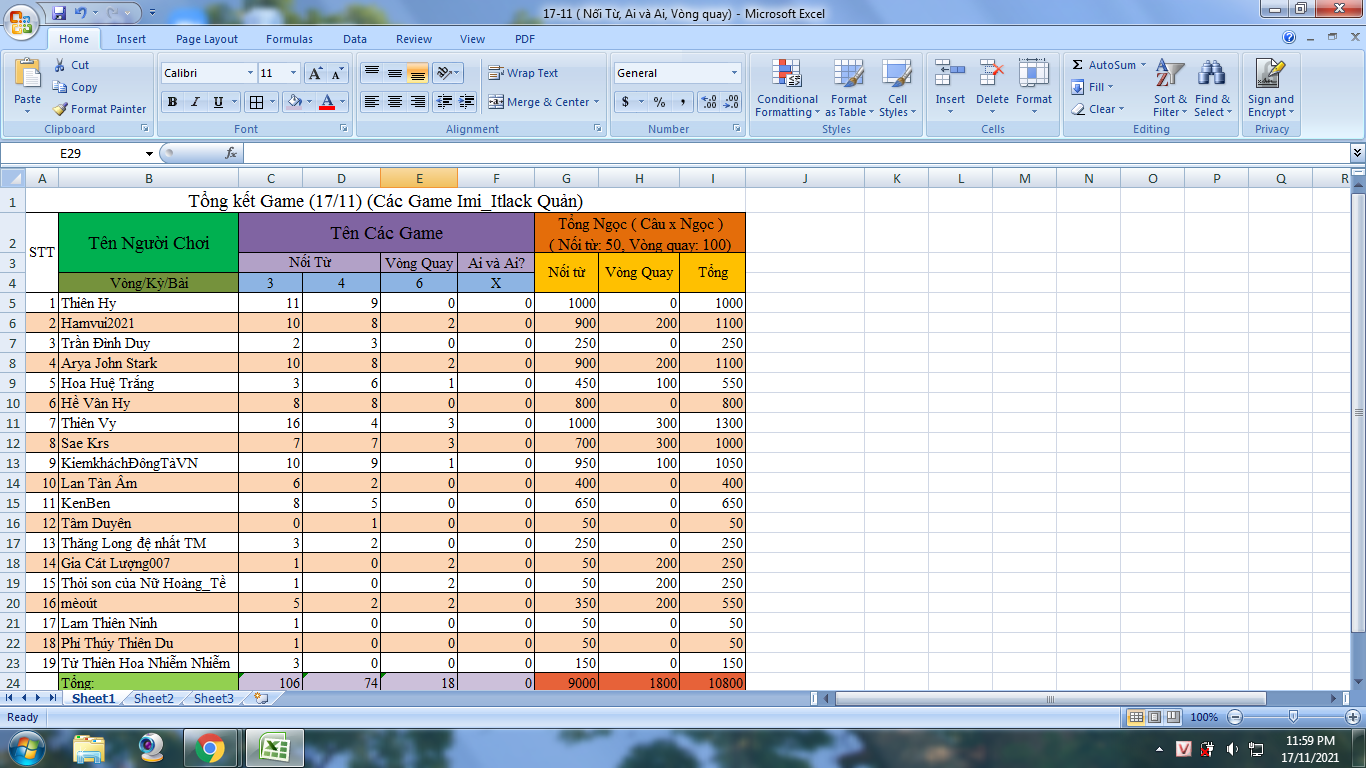Image resolution: width=1366 pixels, height=768 pixels.
Task: Click the Format Painter icon
Action: click(x=61, y=109)
